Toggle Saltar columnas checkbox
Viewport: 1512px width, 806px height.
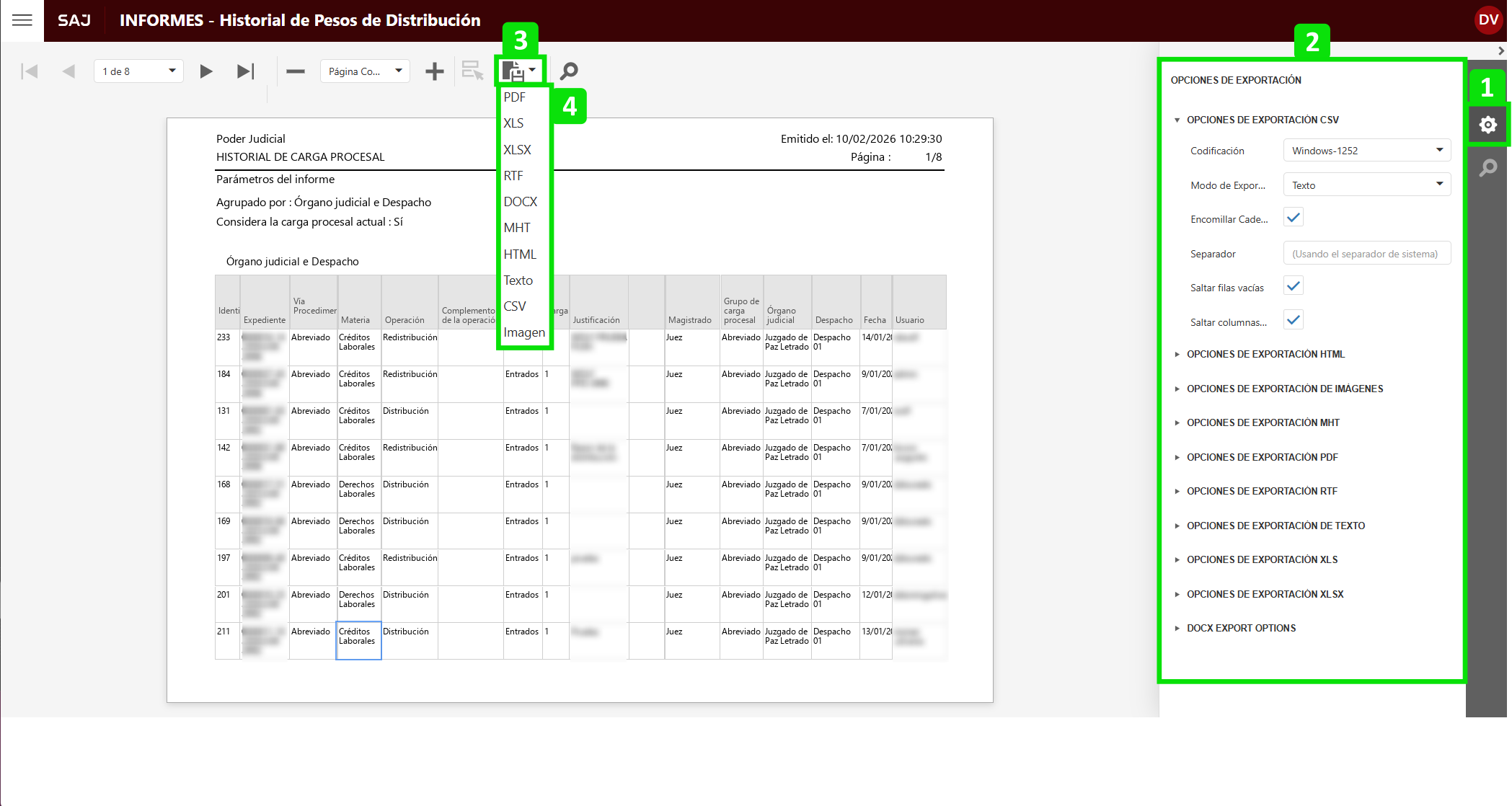pos(1294,320)
